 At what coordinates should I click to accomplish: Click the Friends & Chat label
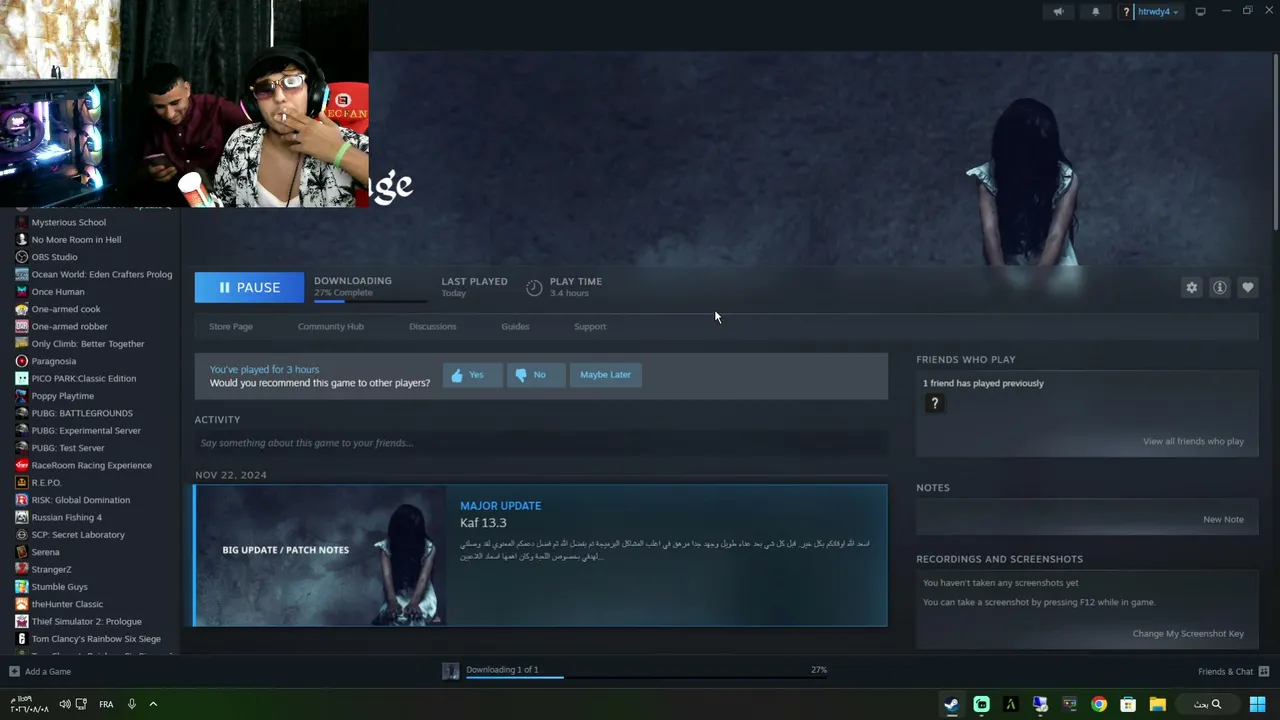point(1225,671)
